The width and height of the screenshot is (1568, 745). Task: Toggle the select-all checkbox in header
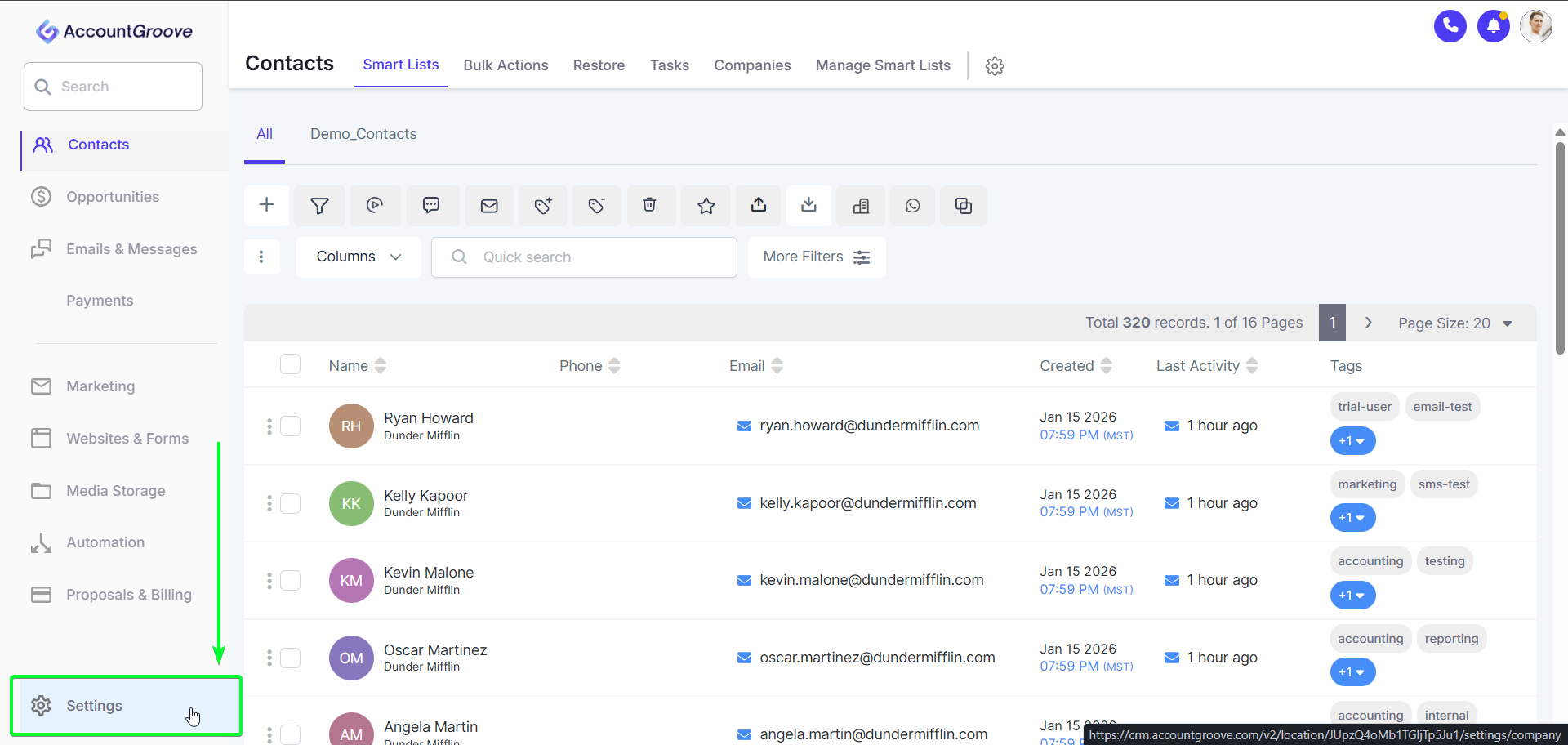click(x=290, y=364)
